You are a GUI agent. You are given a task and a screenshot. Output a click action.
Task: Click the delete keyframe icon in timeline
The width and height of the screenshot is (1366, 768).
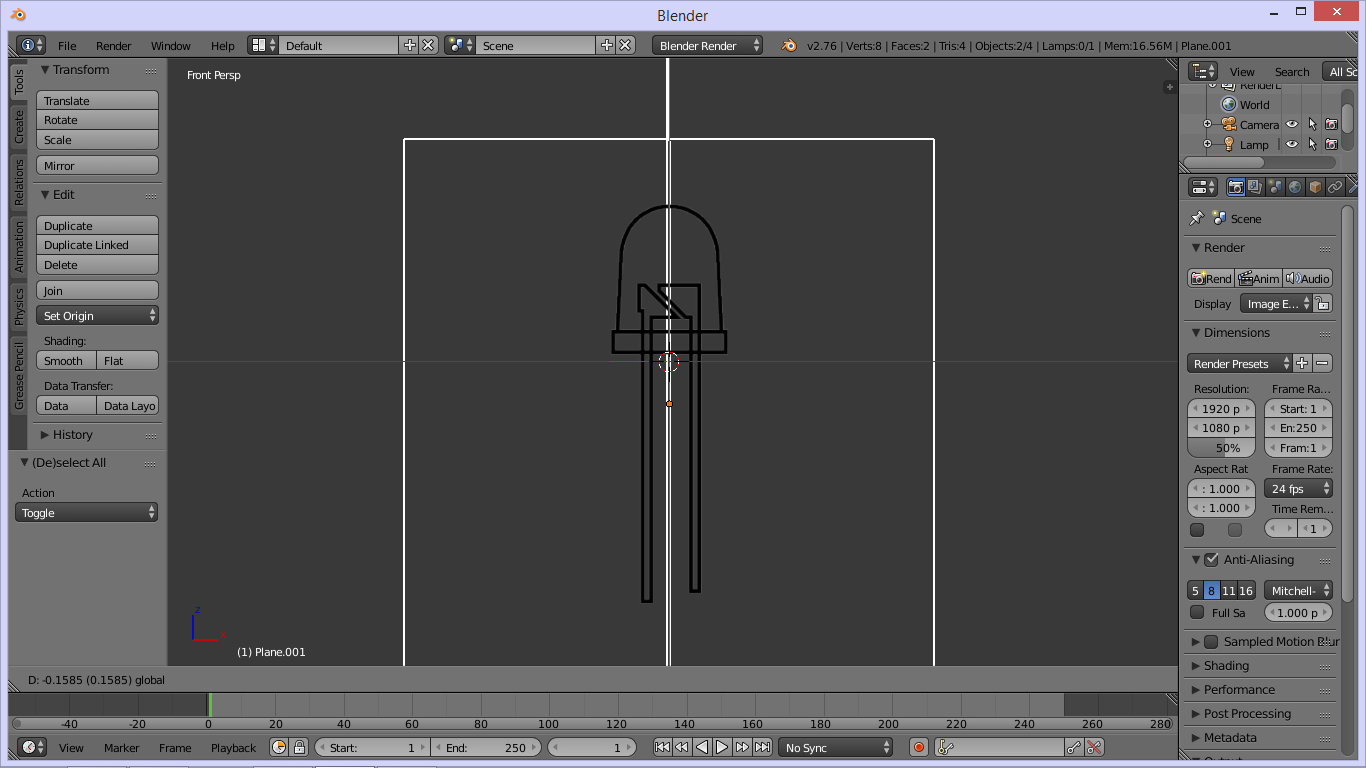pos(1094,747)
